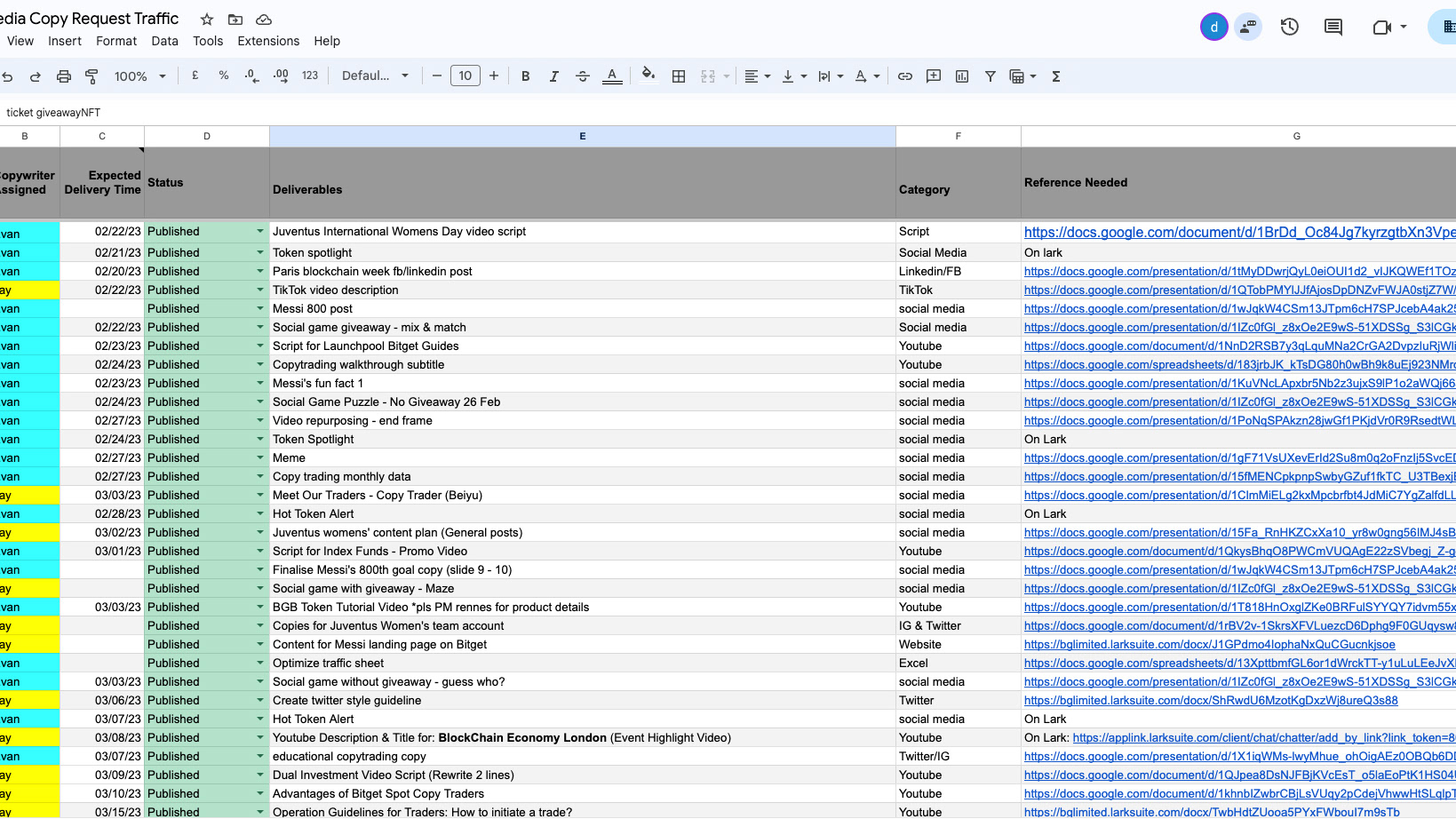Decrease font size with minus
Image resolution: width=1456 pixels, height=819 pixels.
click(x=436, y=76)
